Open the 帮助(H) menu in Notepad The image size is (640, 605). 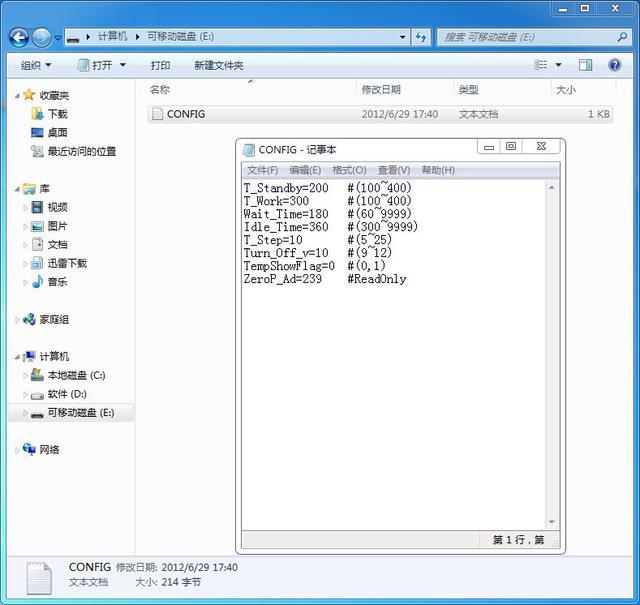(x=438, y=170)
